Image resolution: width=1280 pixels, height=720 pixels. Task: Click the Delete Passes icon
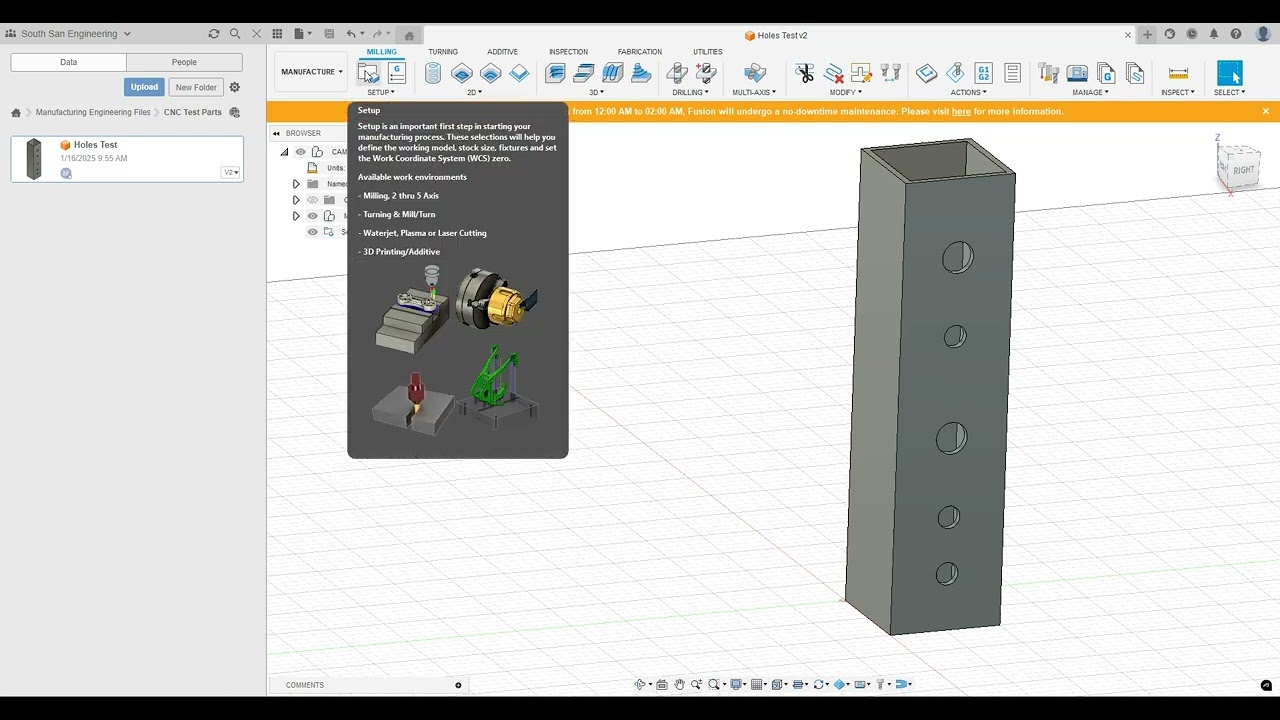833,73
